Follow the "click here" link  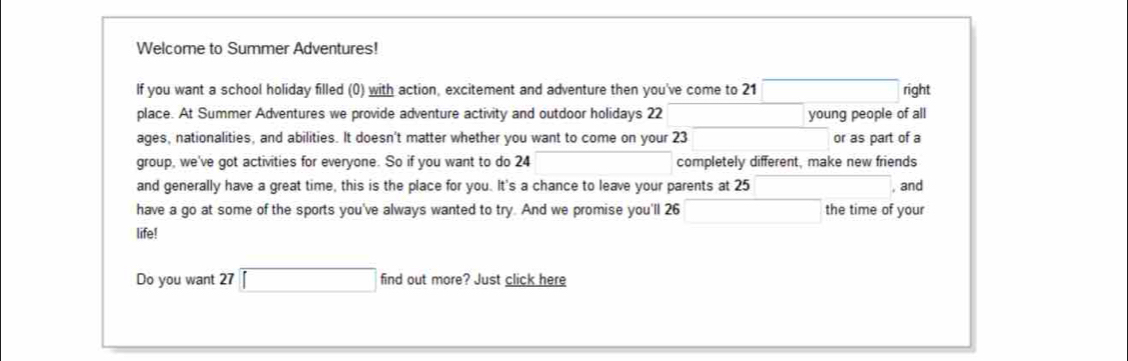(x=535, y=280)
